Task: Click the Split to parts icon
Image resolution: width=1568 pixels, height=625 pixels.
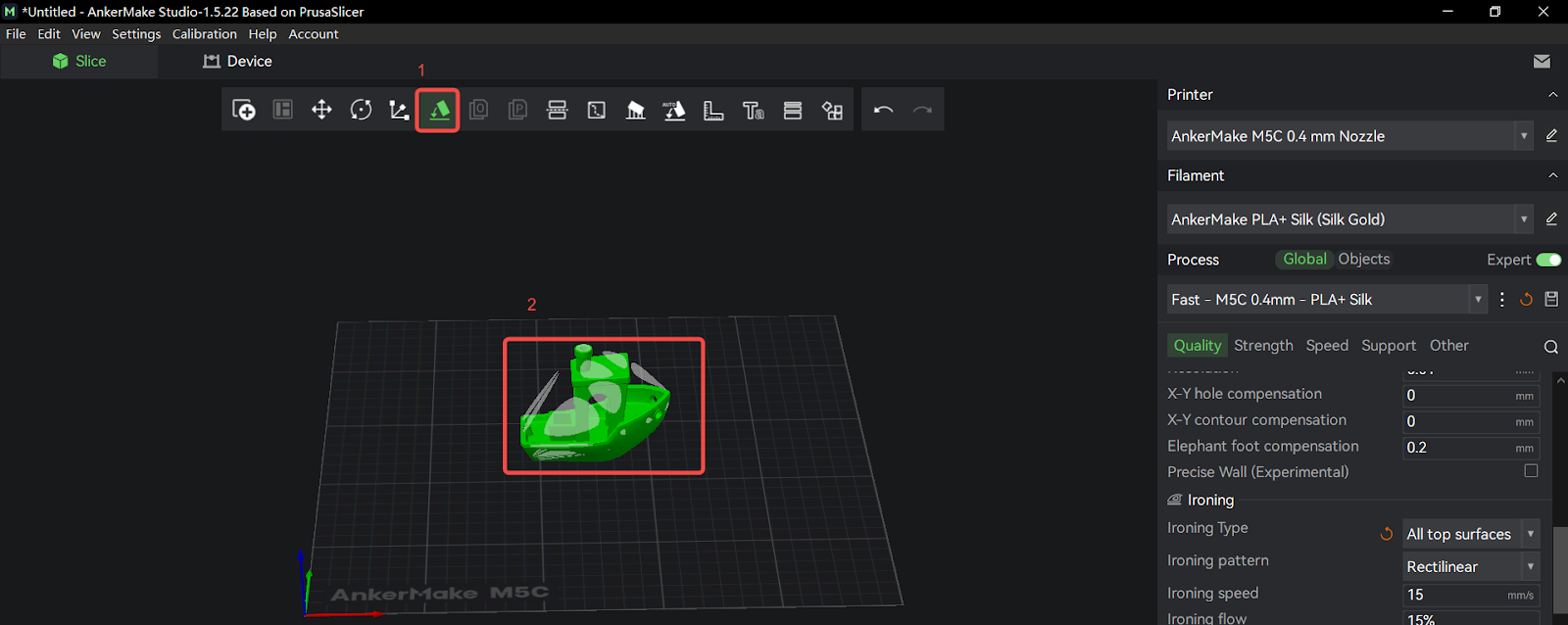Action: 517,110
